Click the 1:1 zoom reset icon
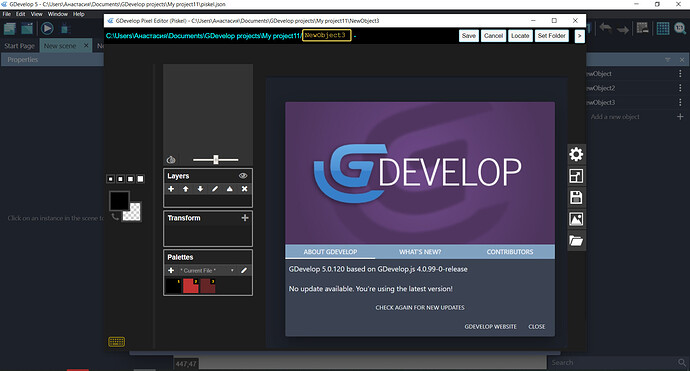690x371 pixels. [x=680, y=29]
